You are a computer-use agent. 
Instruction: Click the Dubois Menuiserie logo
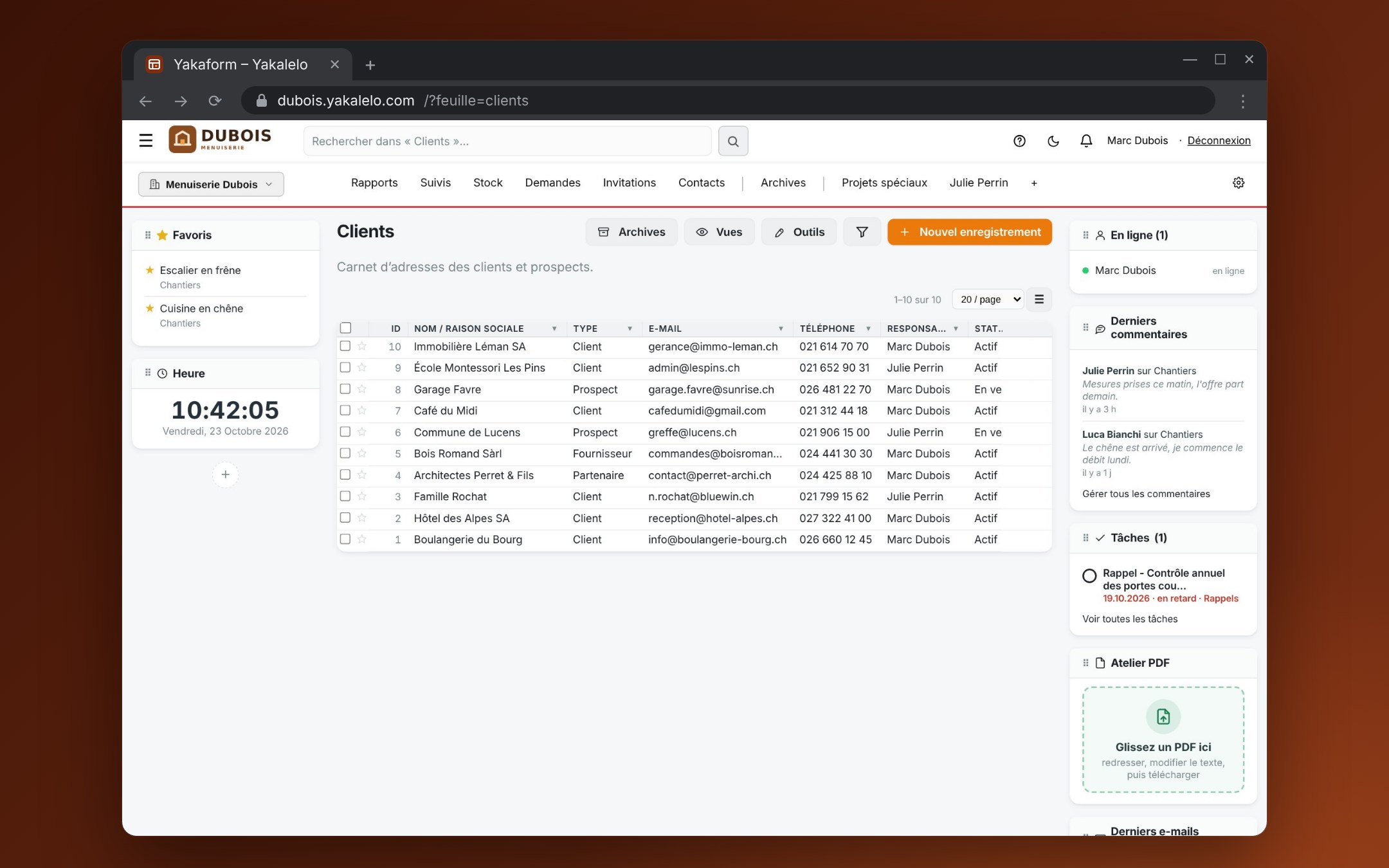pos(220,140)
